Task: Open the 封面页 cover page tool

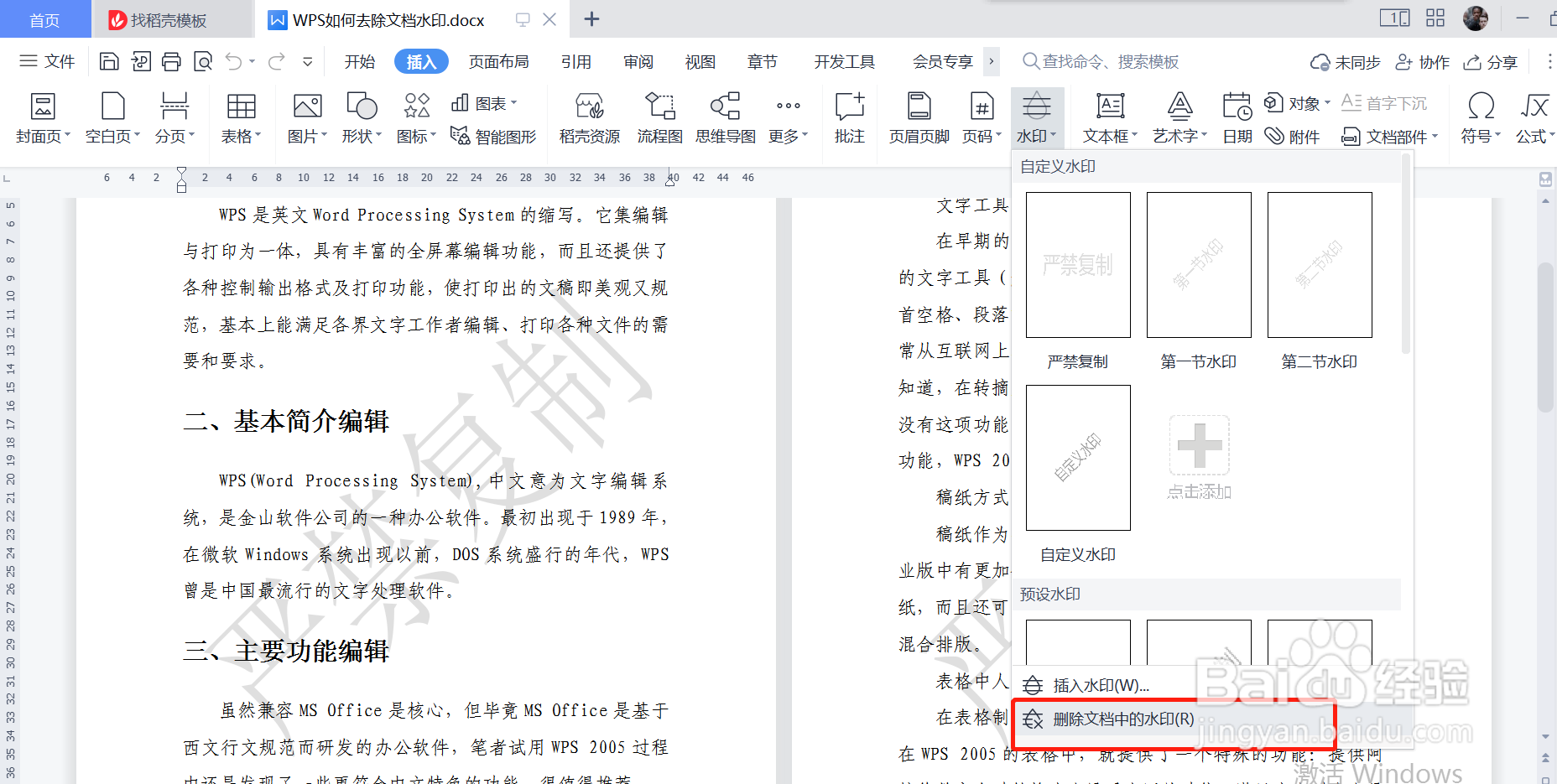Action: 43,118
